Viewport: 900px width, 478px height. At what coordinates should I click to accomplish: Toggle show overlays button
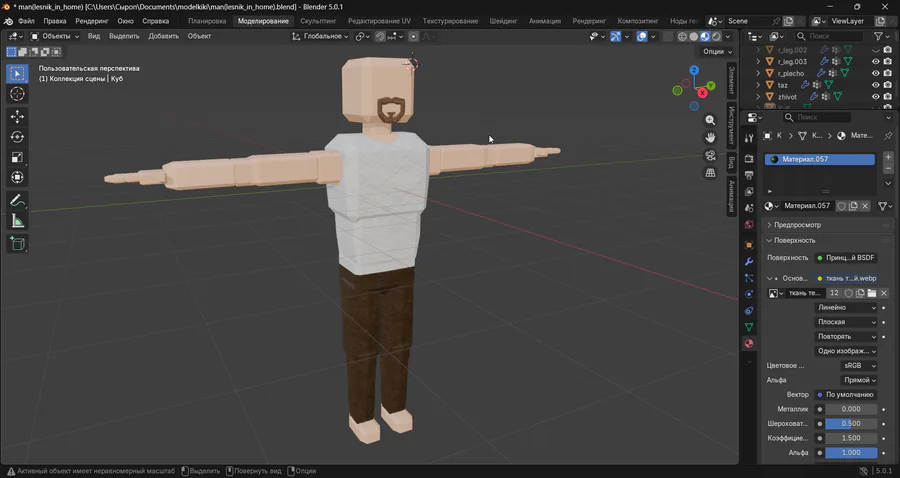[642, 36]
